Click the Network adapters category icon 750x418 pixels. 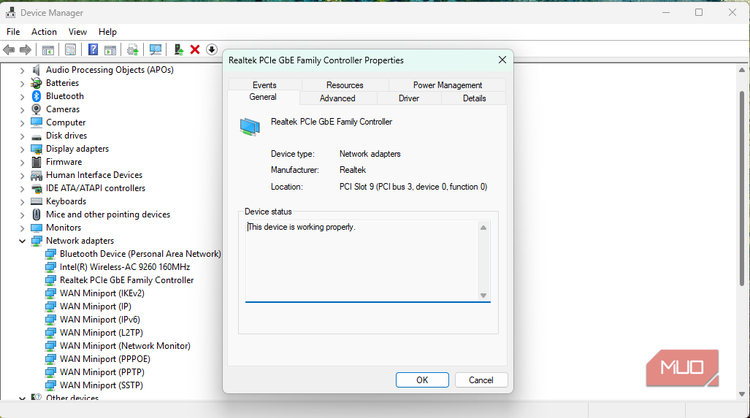coord(36,241)
